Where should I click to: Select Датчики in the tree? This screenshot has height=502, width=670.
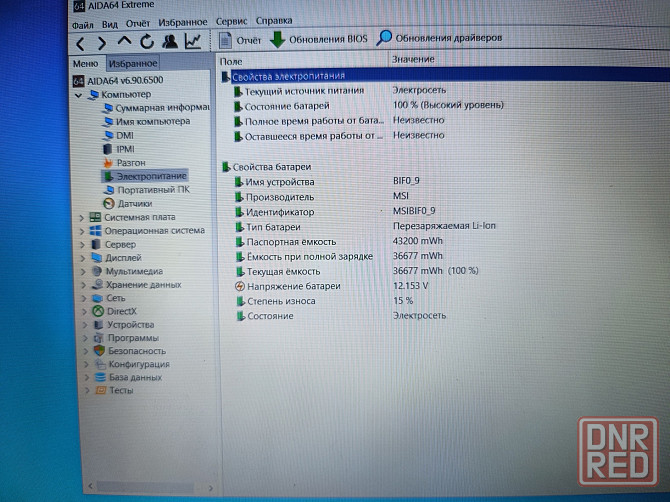point(135,203)
